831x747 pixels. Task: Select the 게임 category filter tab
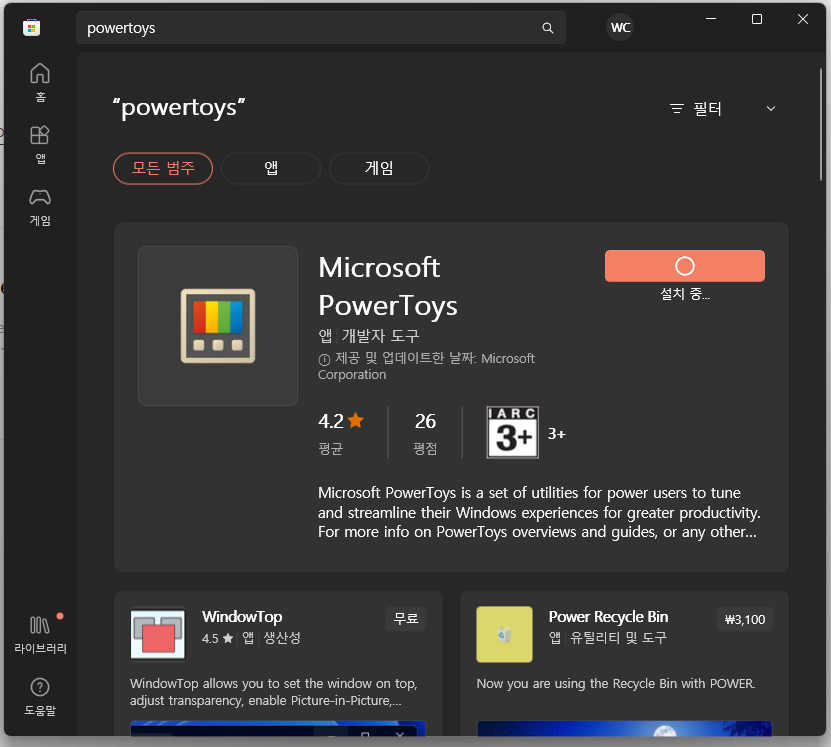point(378,168)
